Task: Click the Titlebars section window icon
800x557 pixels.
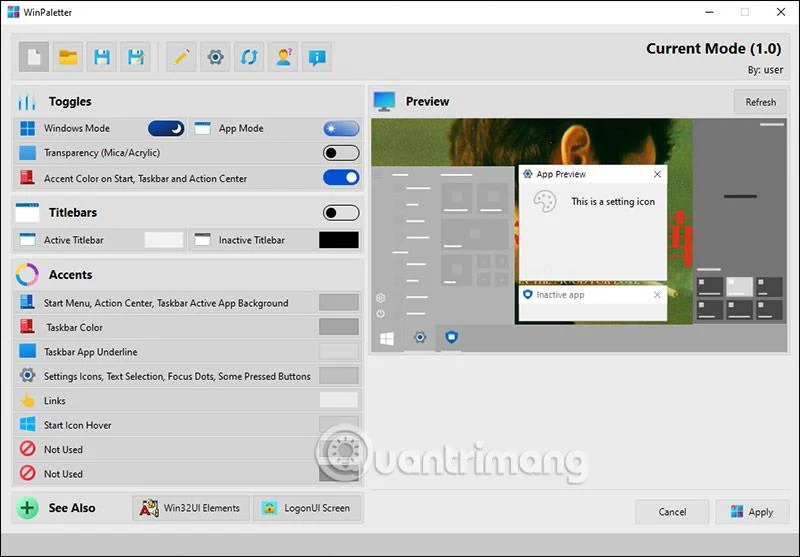Action: click(27, 212)
